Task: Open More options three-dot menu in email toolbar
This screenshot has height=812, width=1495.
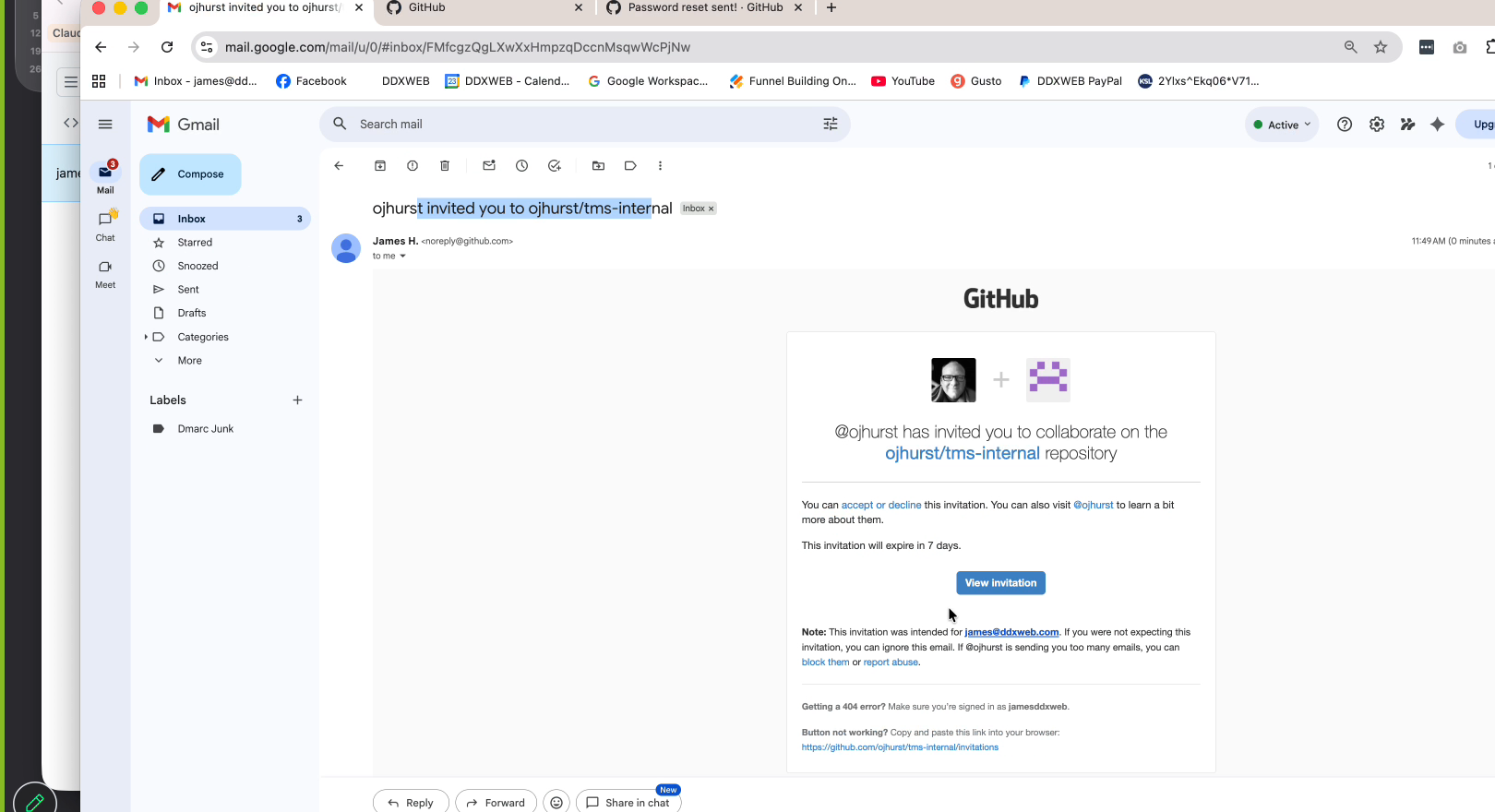Action: 660,166
